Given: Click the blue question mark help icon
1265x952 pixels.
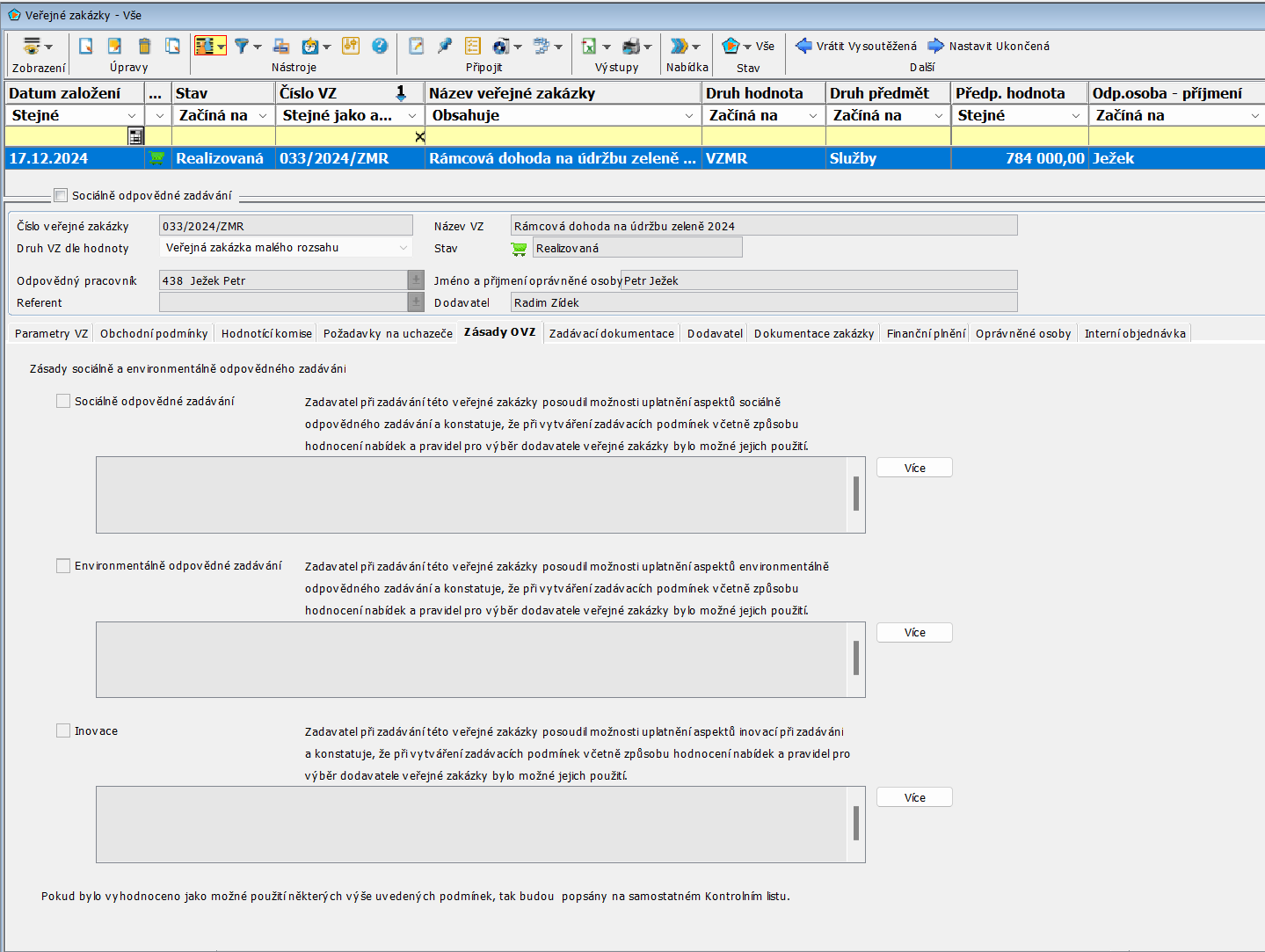Looking at the screenshot, I should (x=380, y=46).
